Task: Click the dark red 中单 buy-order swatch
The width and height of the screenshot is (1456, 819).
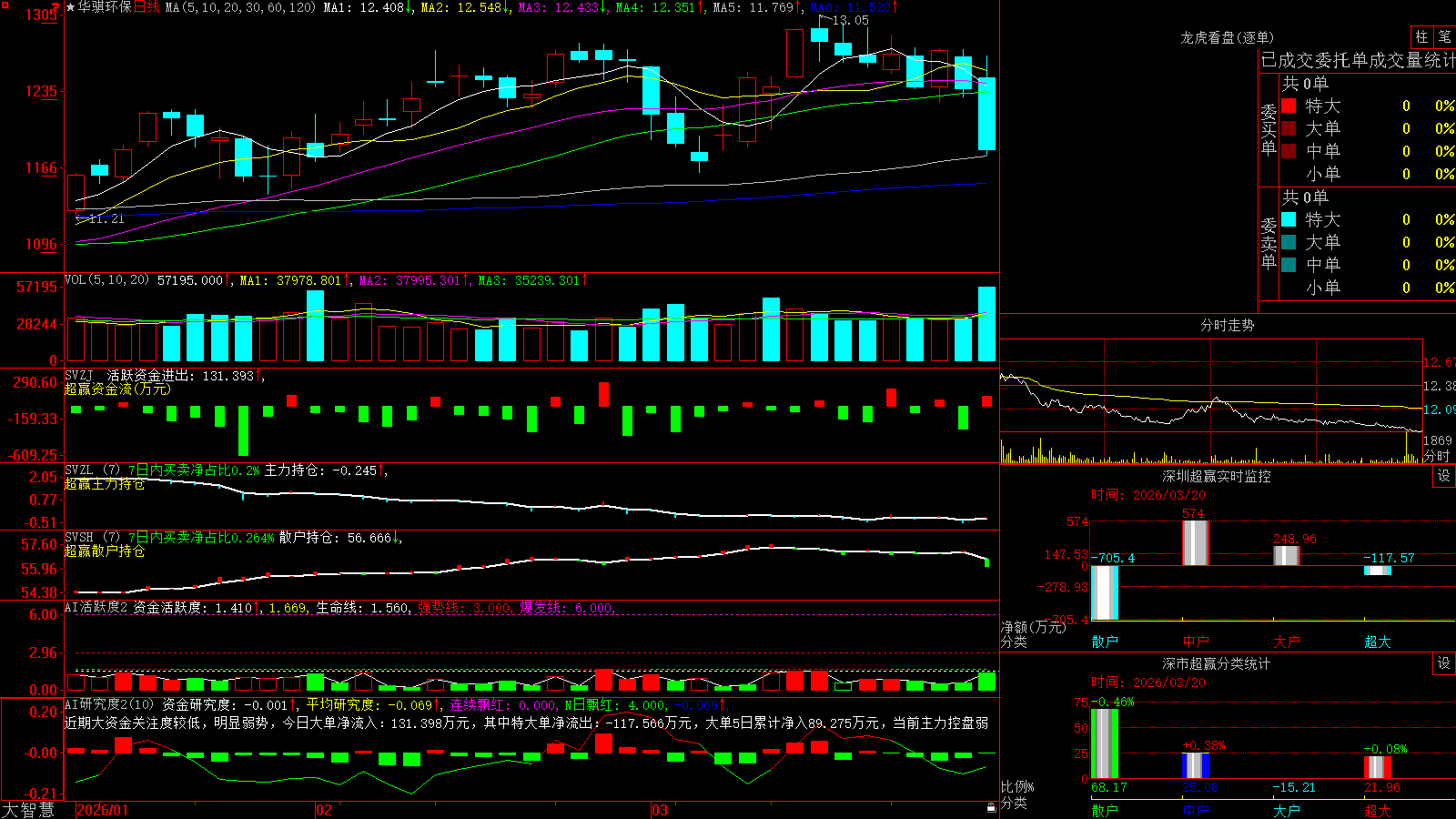Action: [1289, 151]
